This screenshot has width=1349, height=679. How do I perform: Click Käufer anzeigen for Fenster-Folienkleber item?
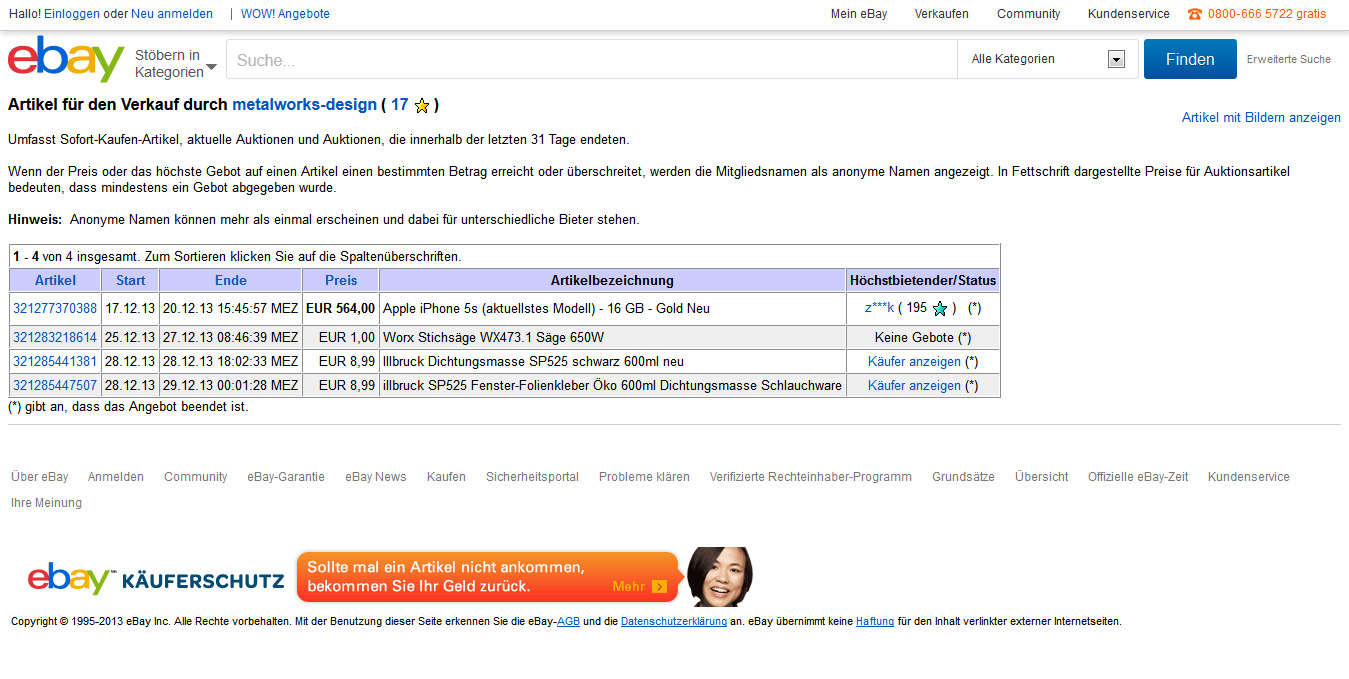pyautogui.click(x=914, y=385)
